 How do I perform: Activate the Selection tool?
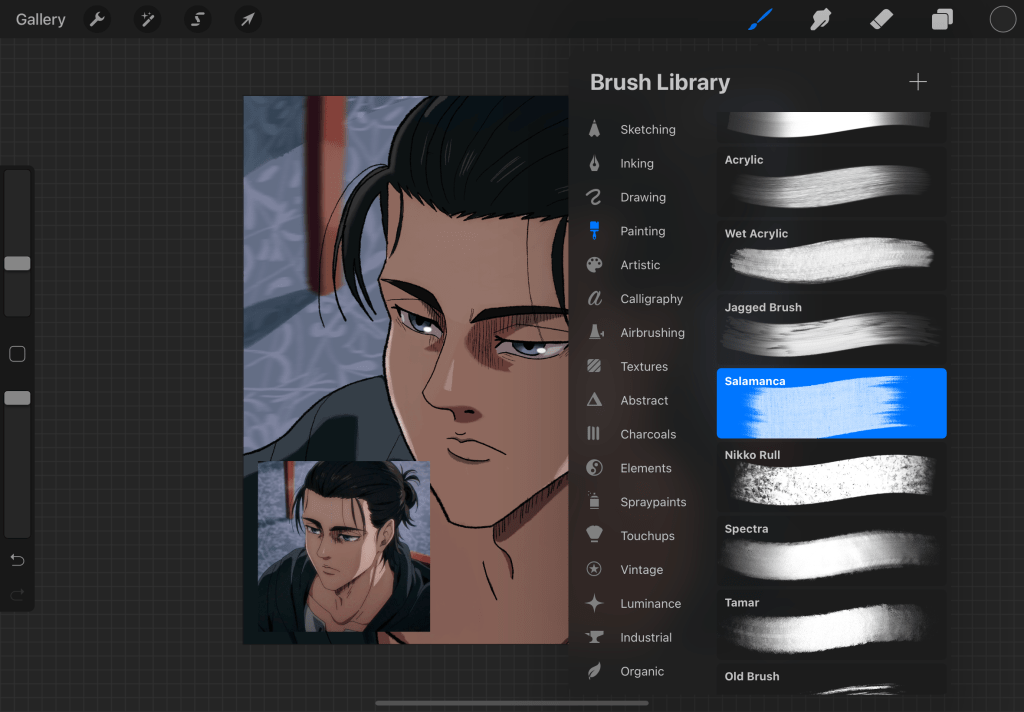pos(197,19)
